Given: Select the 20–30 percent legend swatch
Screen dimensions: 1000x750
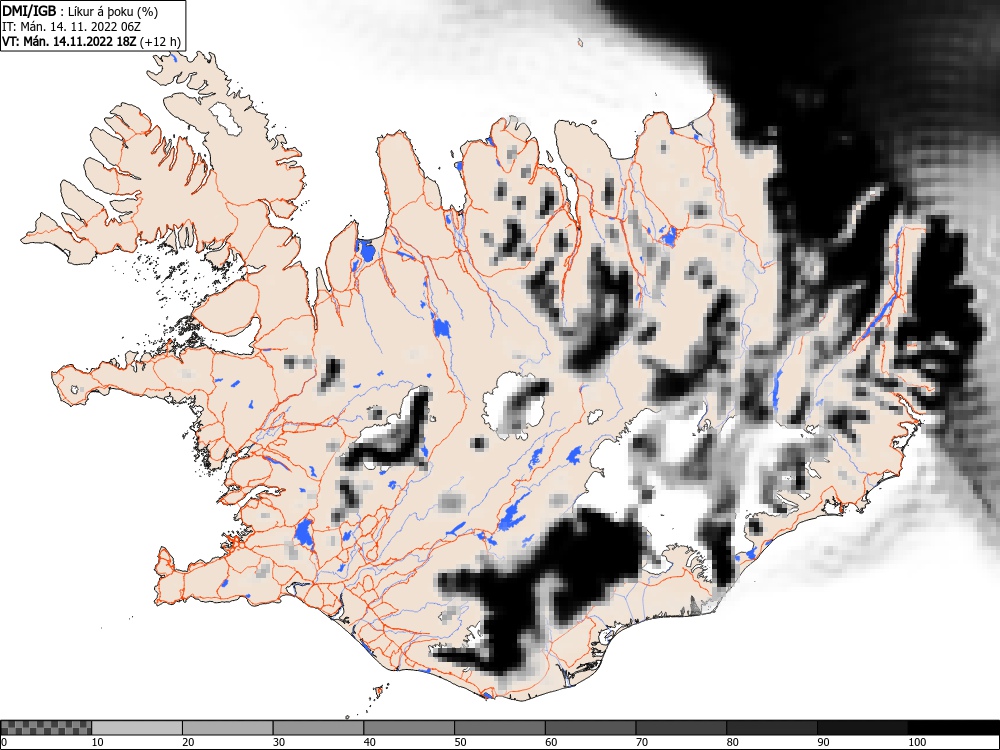Looking at the screenshot, I should click(x=228, y=728).
